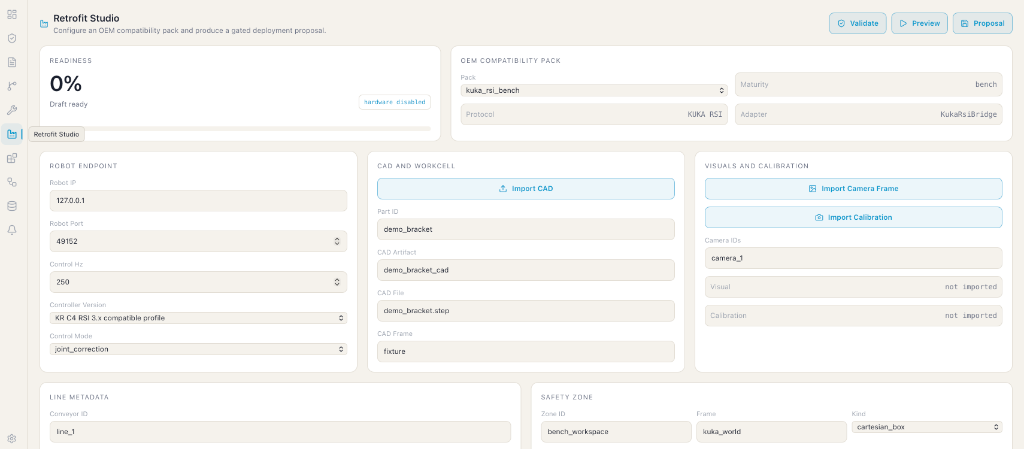Open the settings gear at sidebar bottom

click(x=12, y=439)
